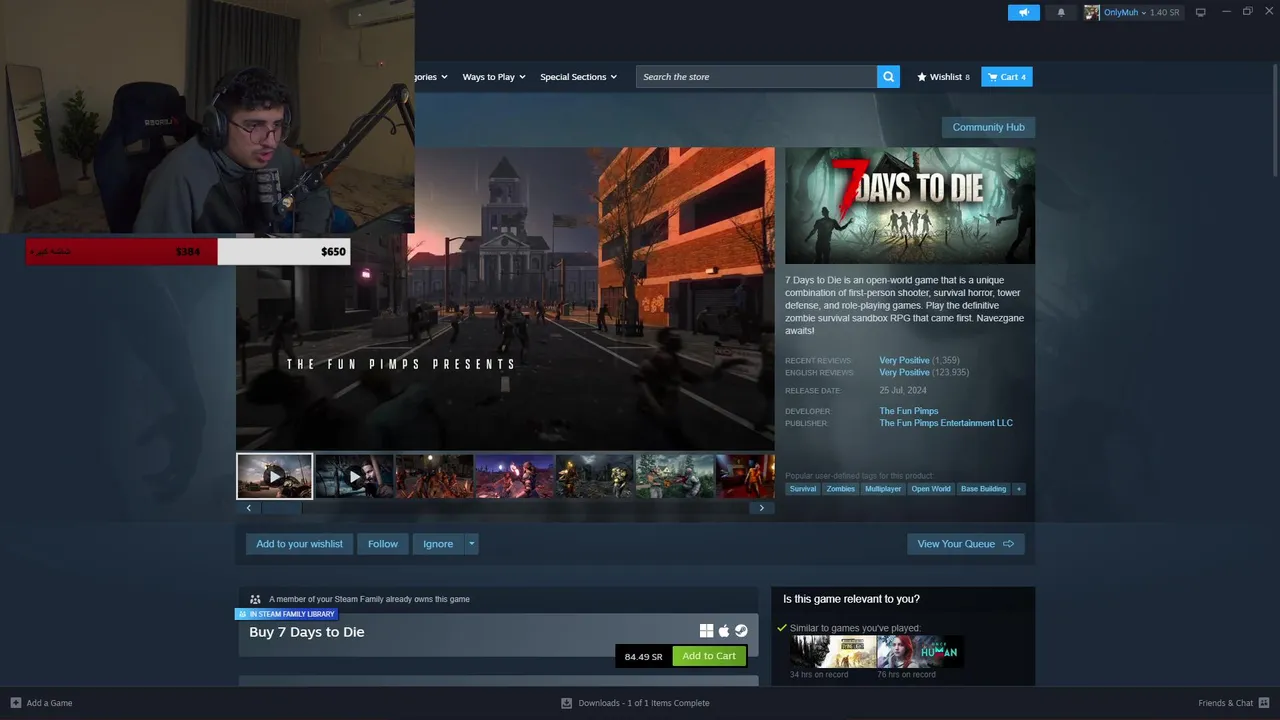This screenshot has height=720, width=1280.
Task: Click View Your Queue
Action: [x=965, y=544]
